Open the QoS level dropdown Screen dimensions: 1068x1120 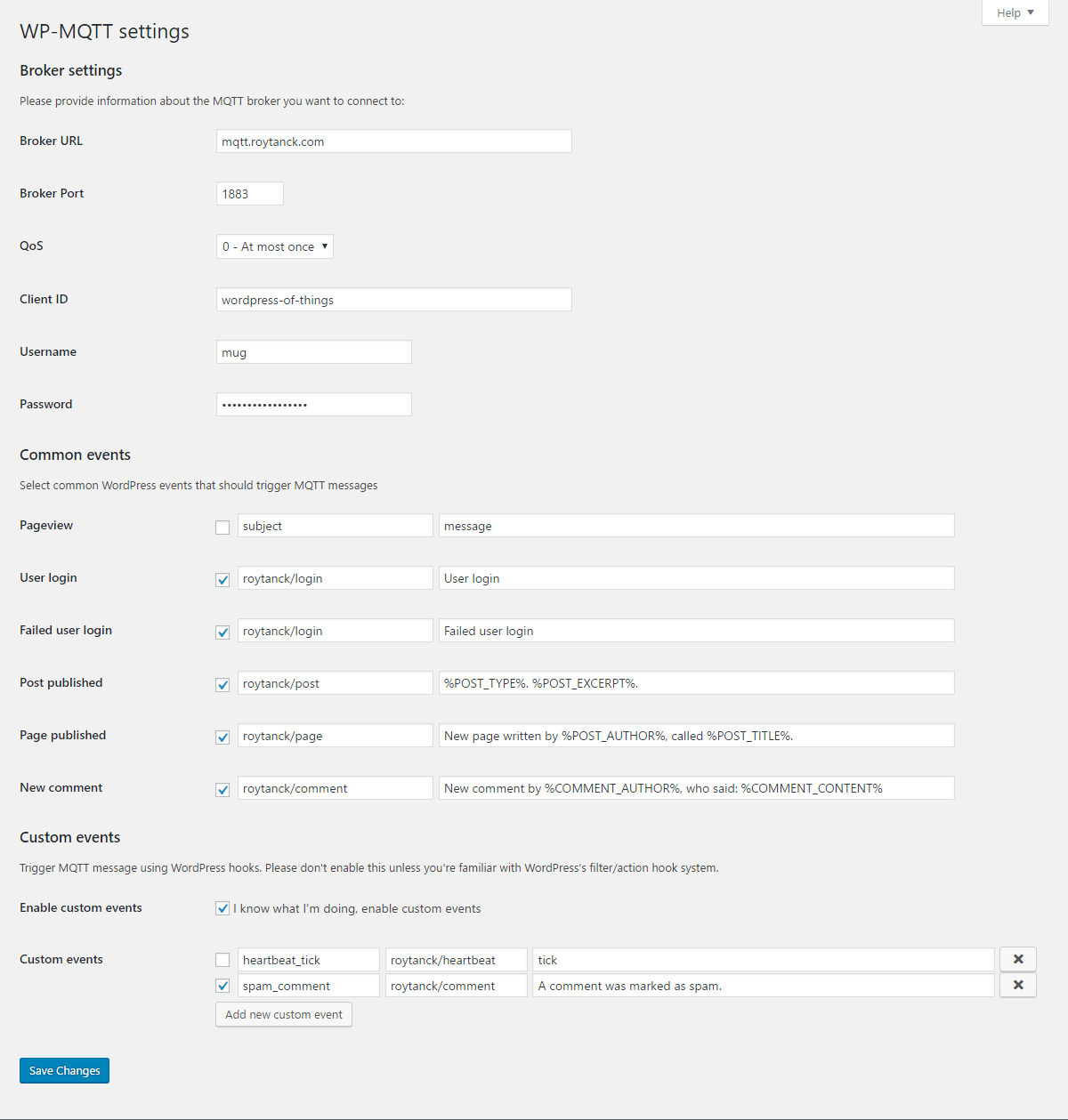click(x=275, y=246)
